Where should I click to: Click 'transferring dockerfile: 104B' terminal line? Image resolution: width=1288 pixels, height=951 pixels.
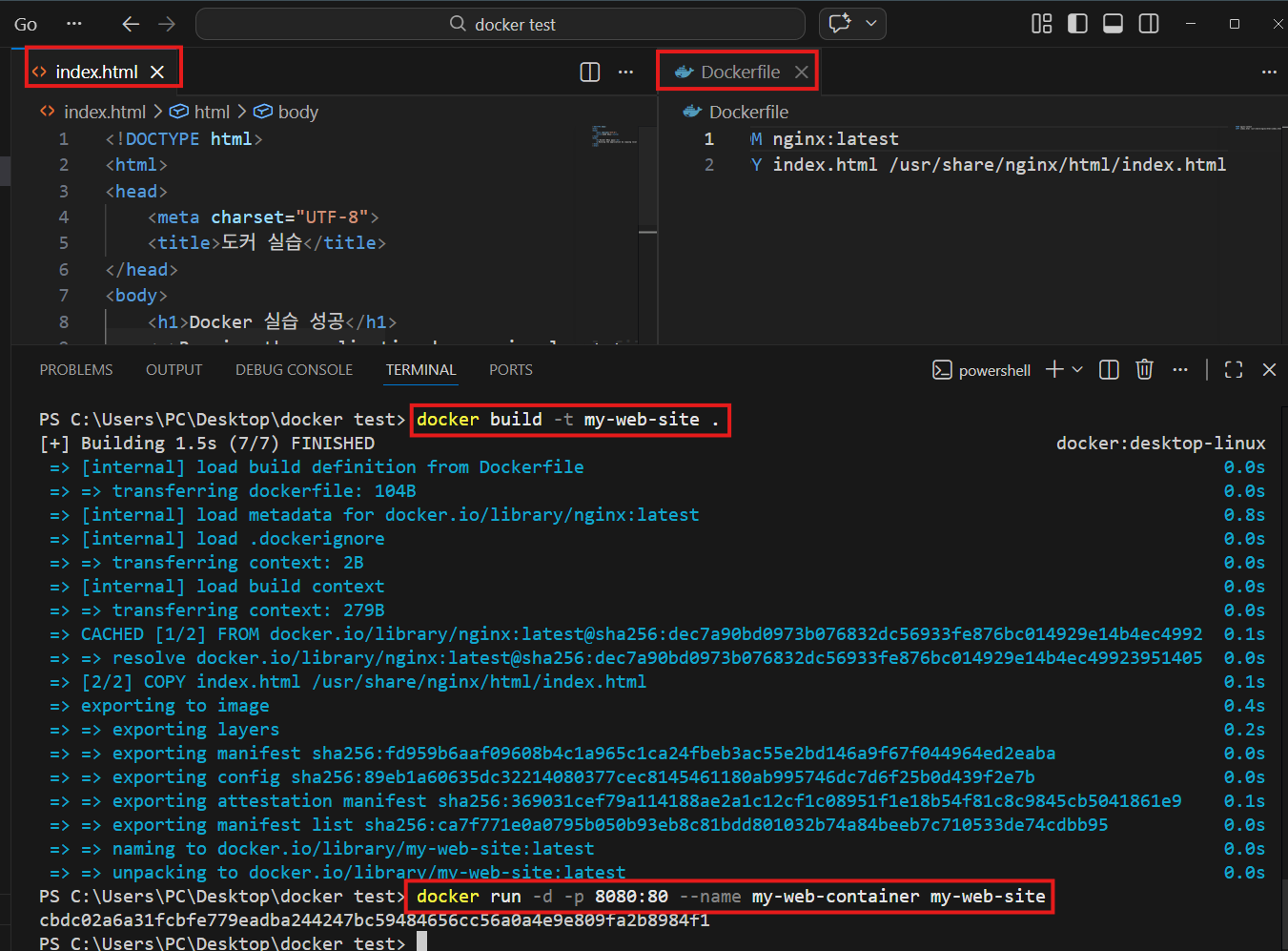233,491
